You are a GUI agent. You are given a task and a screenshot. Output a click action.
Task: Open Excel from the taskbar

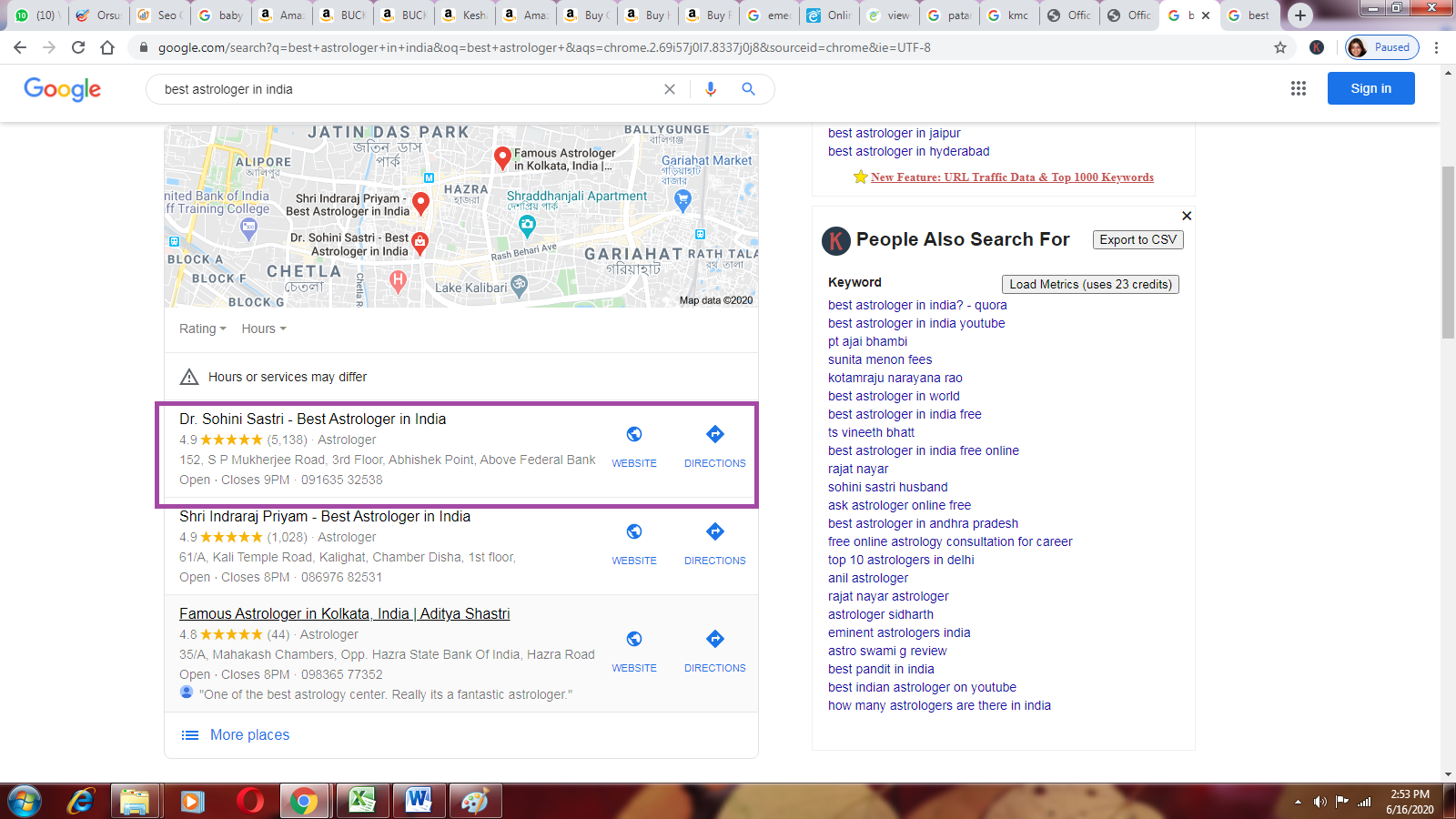(362, 802)
